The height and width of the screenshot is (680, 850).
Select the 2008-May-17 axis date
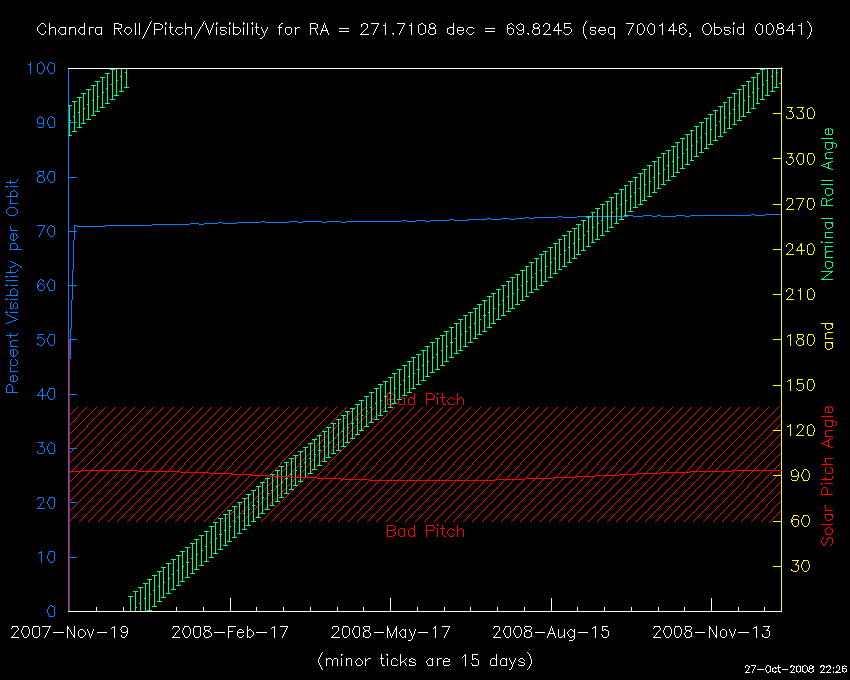pos(390,632)
